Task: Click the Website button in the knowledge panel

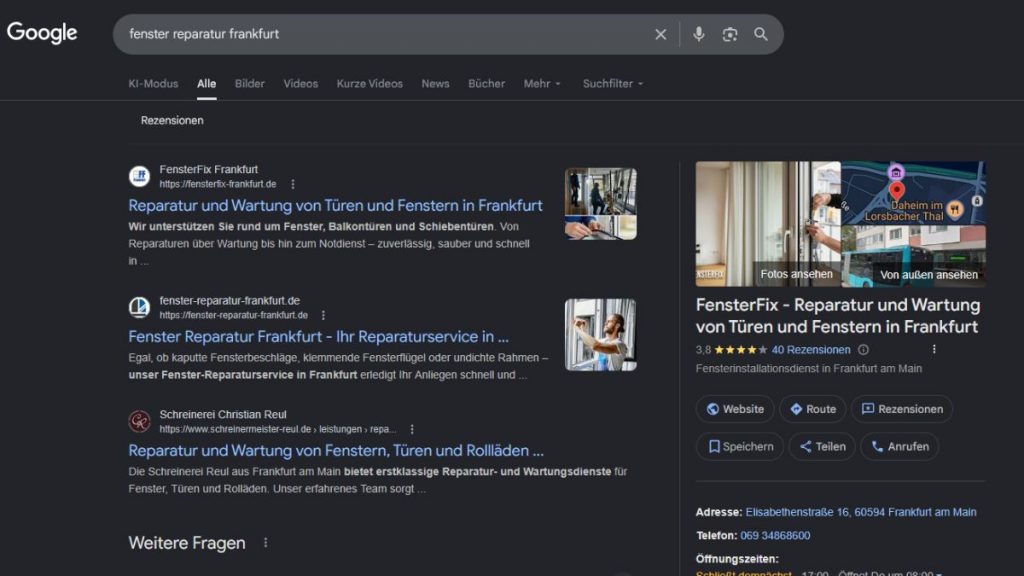Action: pos(735,409)
